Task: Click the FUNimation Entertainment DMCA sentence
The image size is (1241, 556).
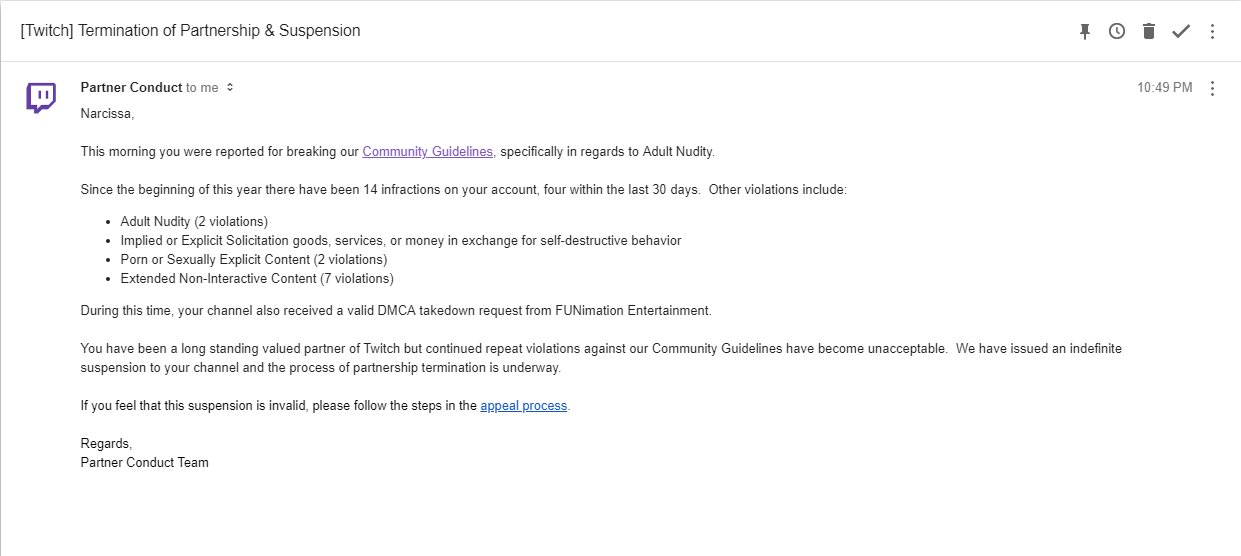Action: (x=396, y=311)
